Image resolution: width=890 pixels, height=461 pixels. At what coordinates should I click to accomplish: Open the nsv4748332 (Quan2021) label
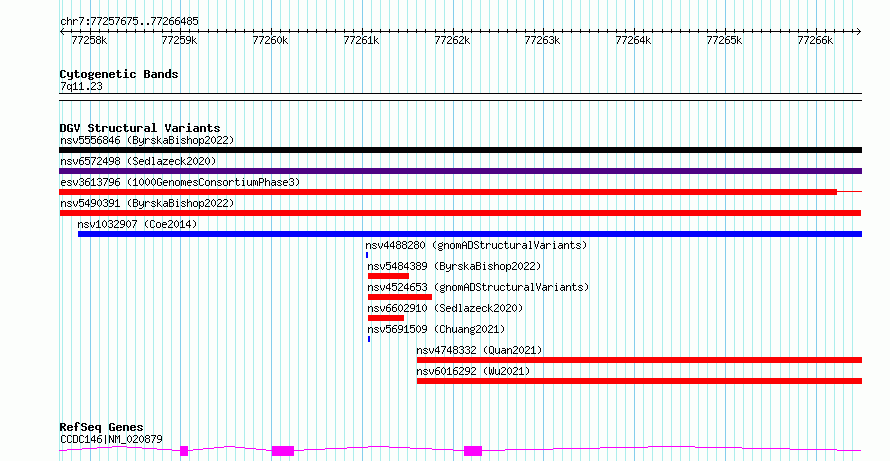480,350
